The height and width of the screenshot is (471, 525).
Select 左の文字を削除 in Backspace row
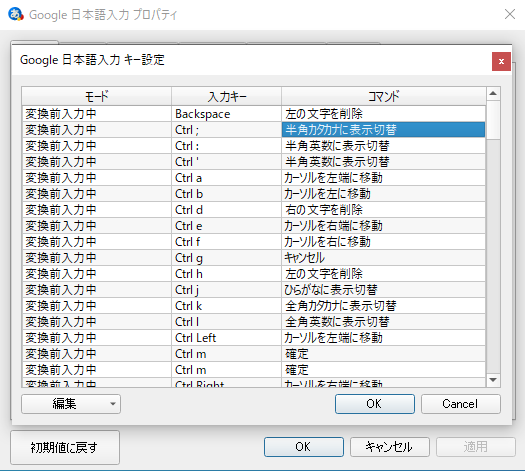pos(383,114)
